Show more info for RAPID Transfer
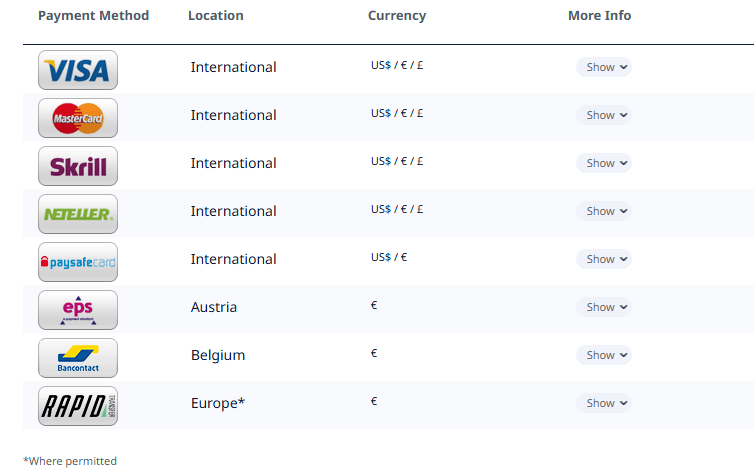Screen dimensions: 754x472 (x=604, y=403)
